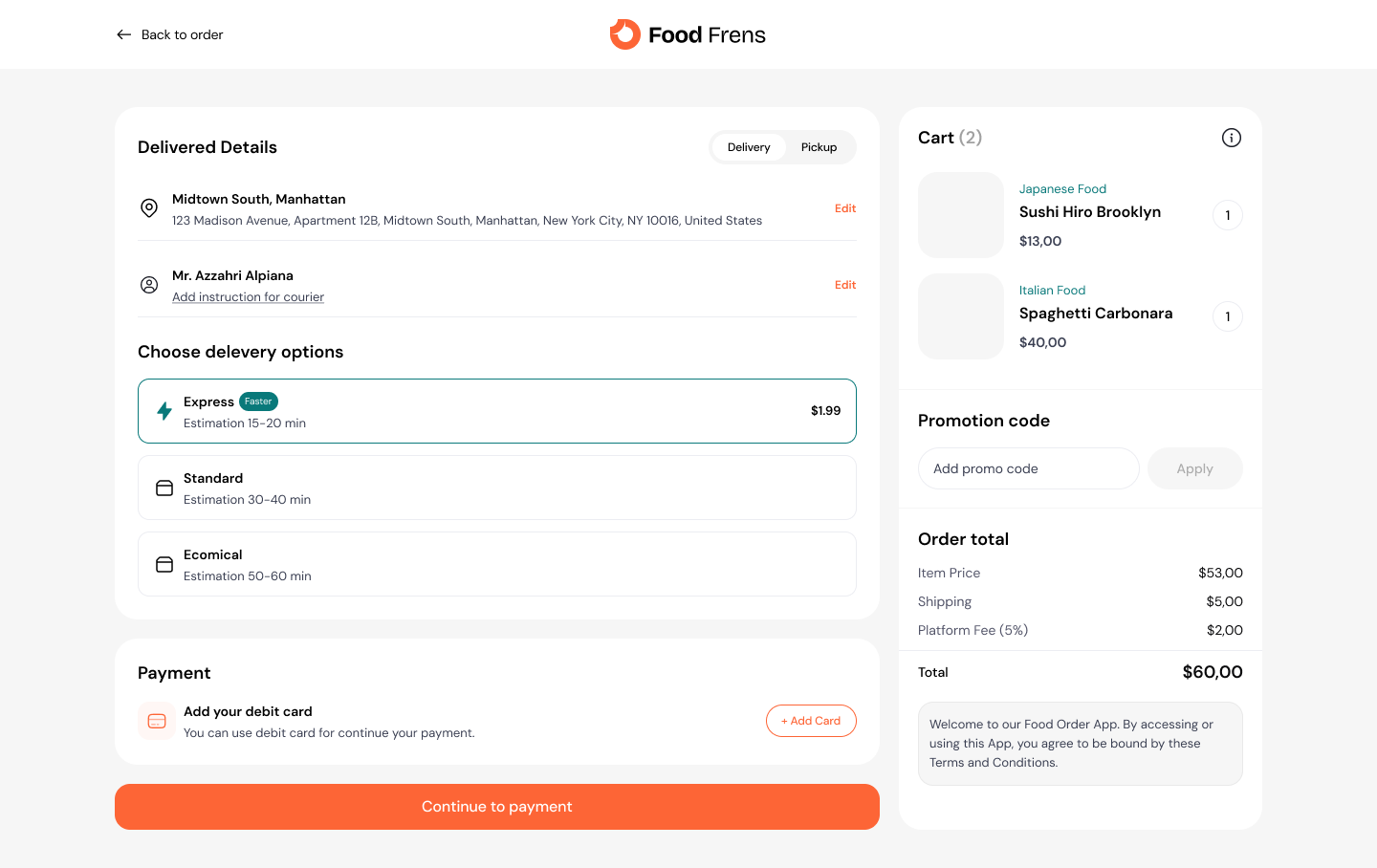The height and width of the screenshot is (868, 1377).
Task: Click the debit card icon
Action: tap(157, 722)
